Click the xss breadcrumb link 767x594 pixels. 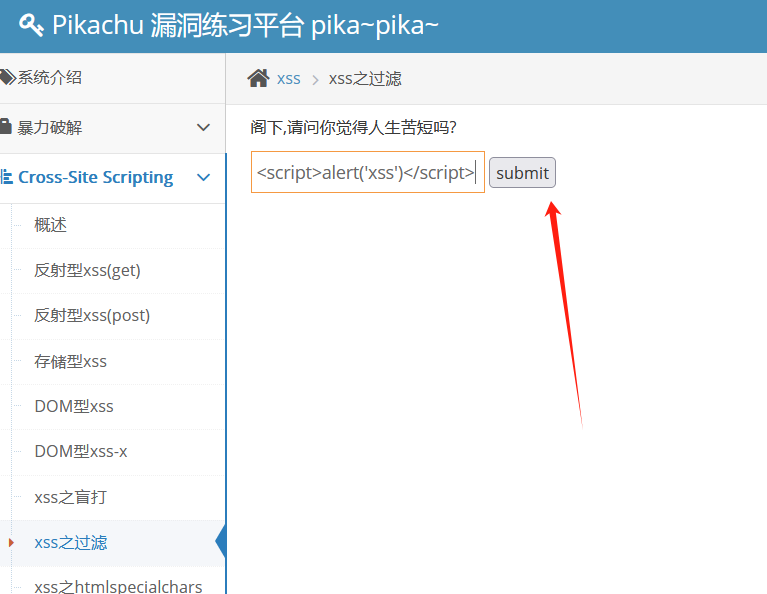coord(289,79)
